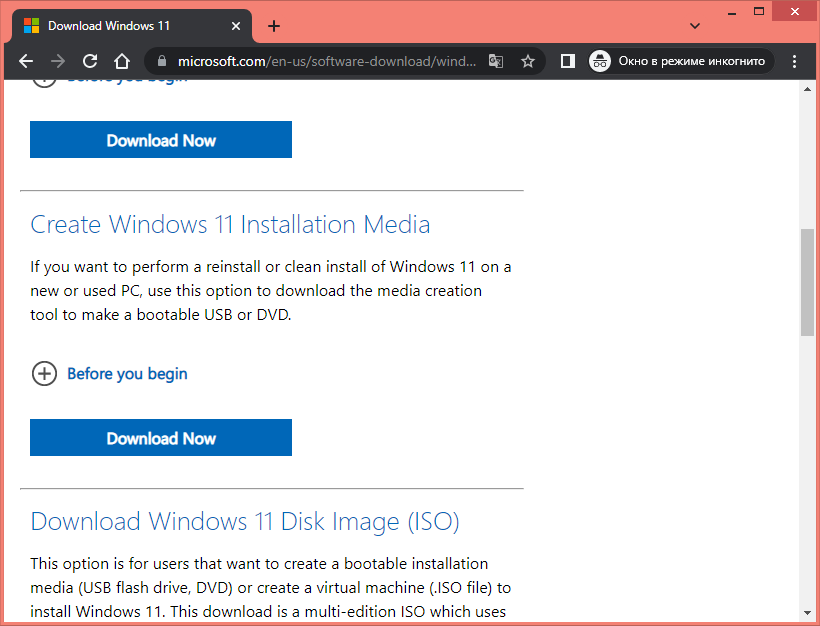Open the browser home page
The width and height of the screenshot is (820, 626).
(122, 61)
